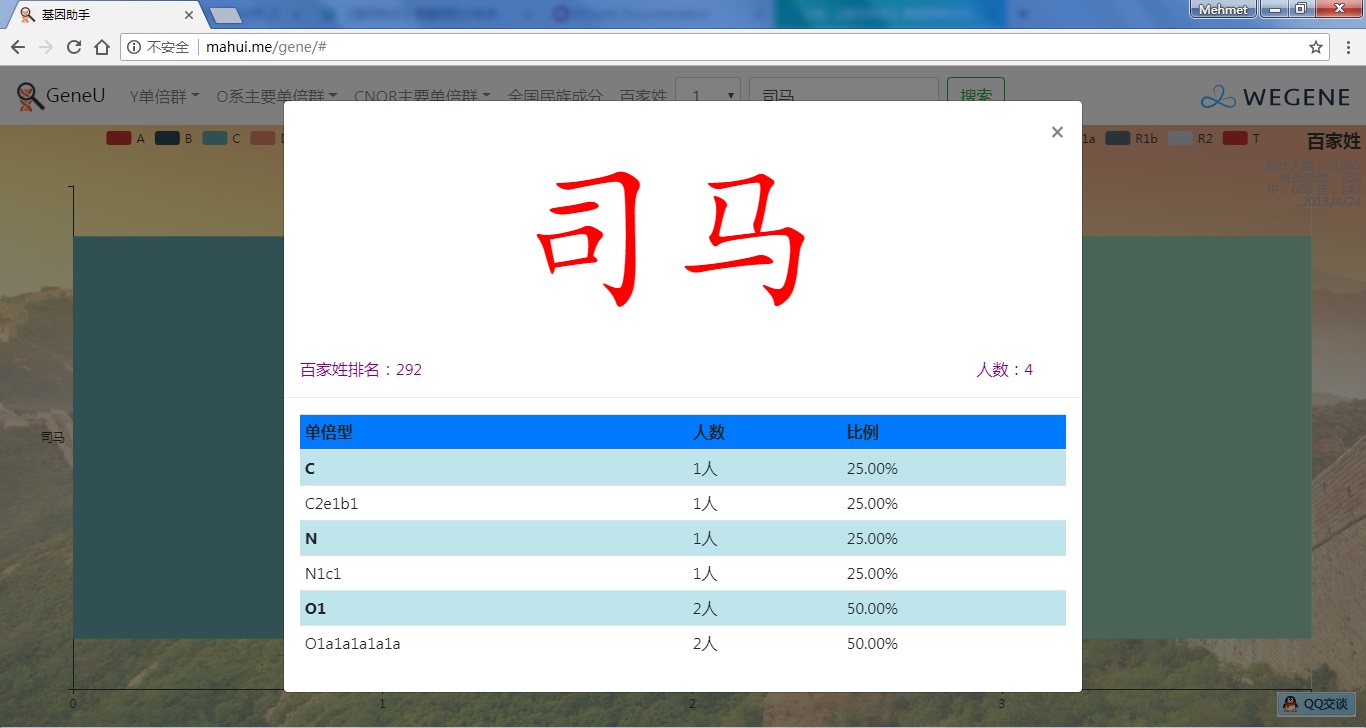
Task: Close the 司马 surname popup
Action: point(1057,132)
